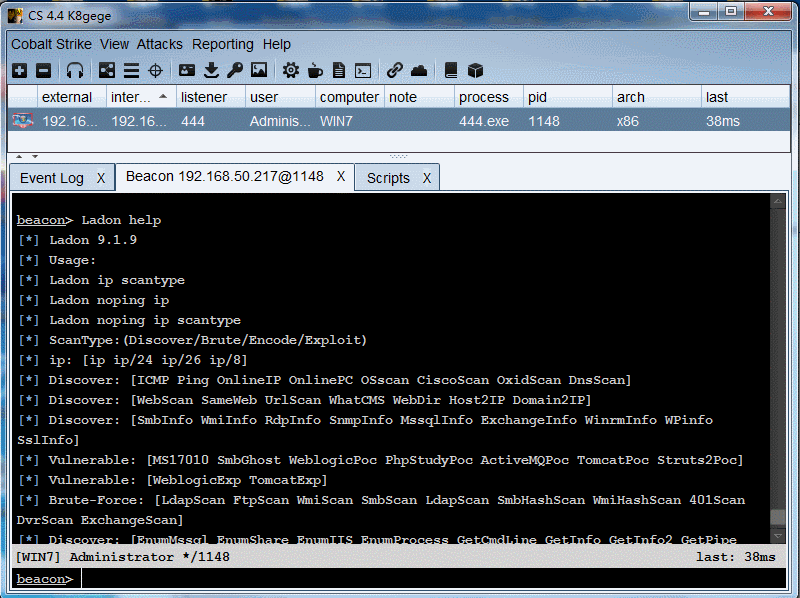Switch to the pivot graph view icon
The width and height of the screenshot is (800, 598).
[x=107, y=70]
